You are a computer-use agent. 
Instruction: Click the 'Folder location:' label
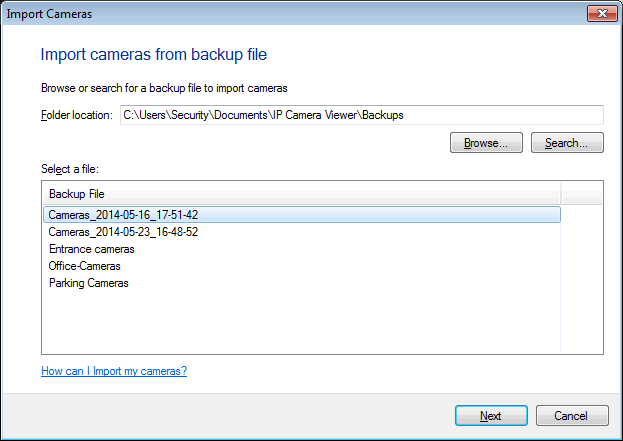click(77, 115)
